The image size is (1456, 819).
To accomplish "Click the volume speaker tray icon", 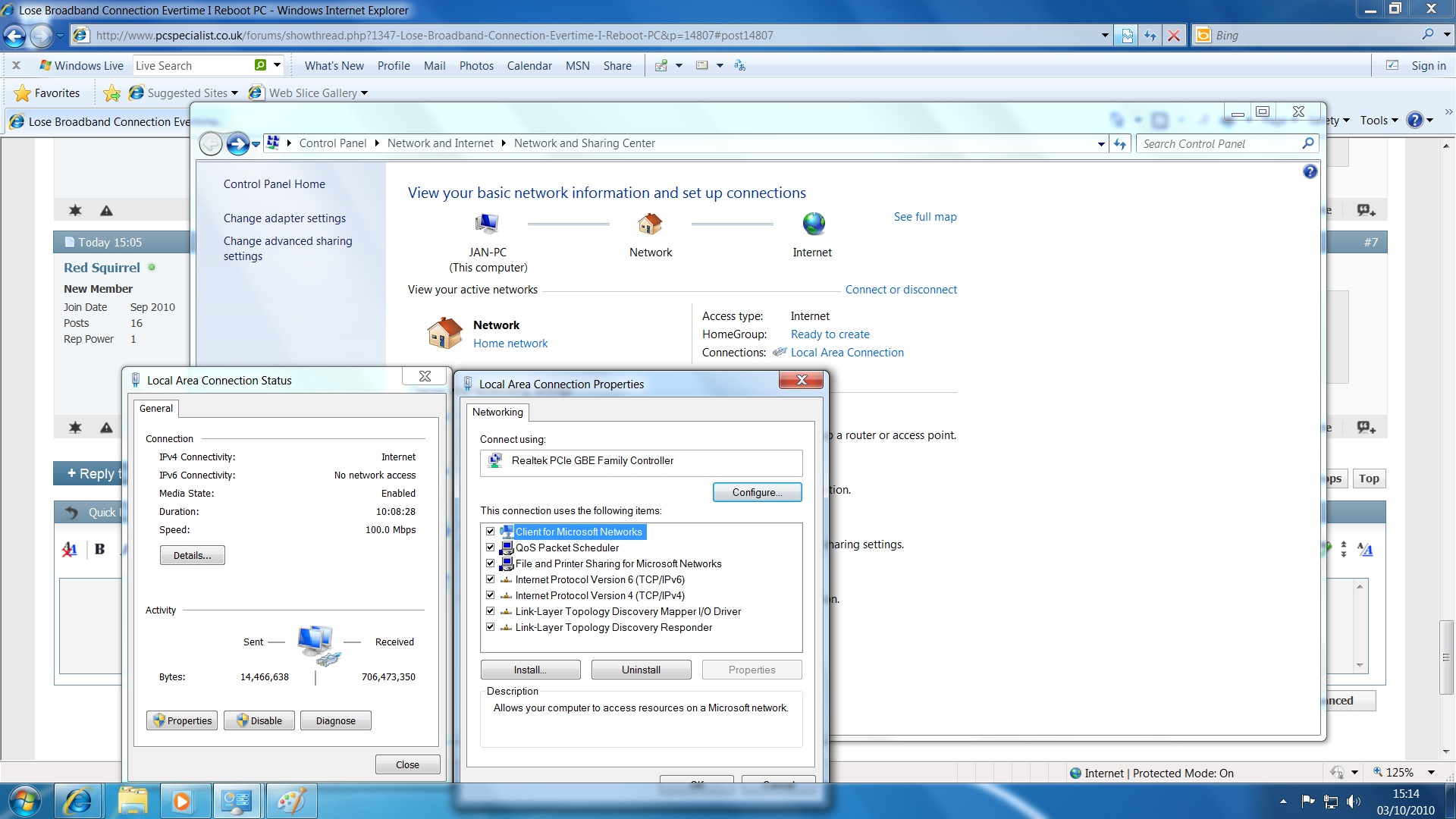I will click(1353, 801).
